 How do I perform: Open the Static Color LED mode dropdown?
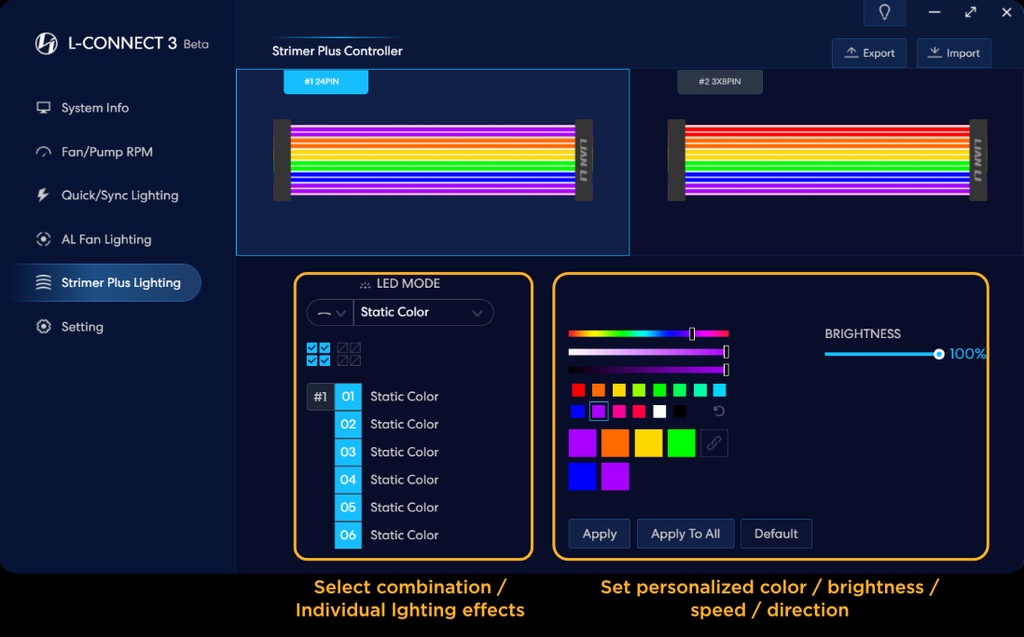423,313
